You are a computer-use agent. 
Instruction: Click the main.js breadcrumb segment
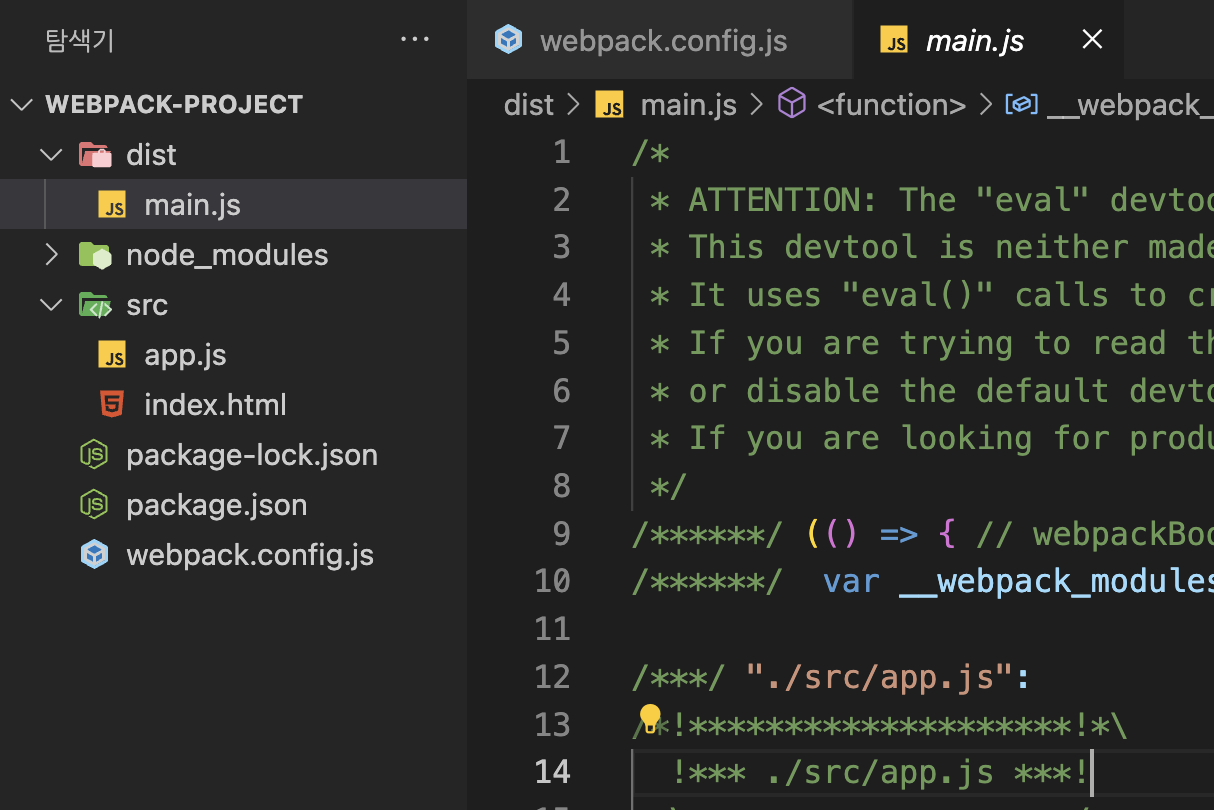(x=688, y=104)
